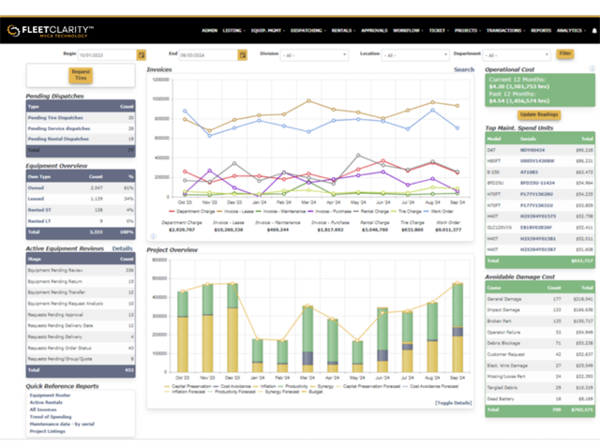
Task: Click Sep '24 bar in the Project Overview chart
Action: point(457,327)
